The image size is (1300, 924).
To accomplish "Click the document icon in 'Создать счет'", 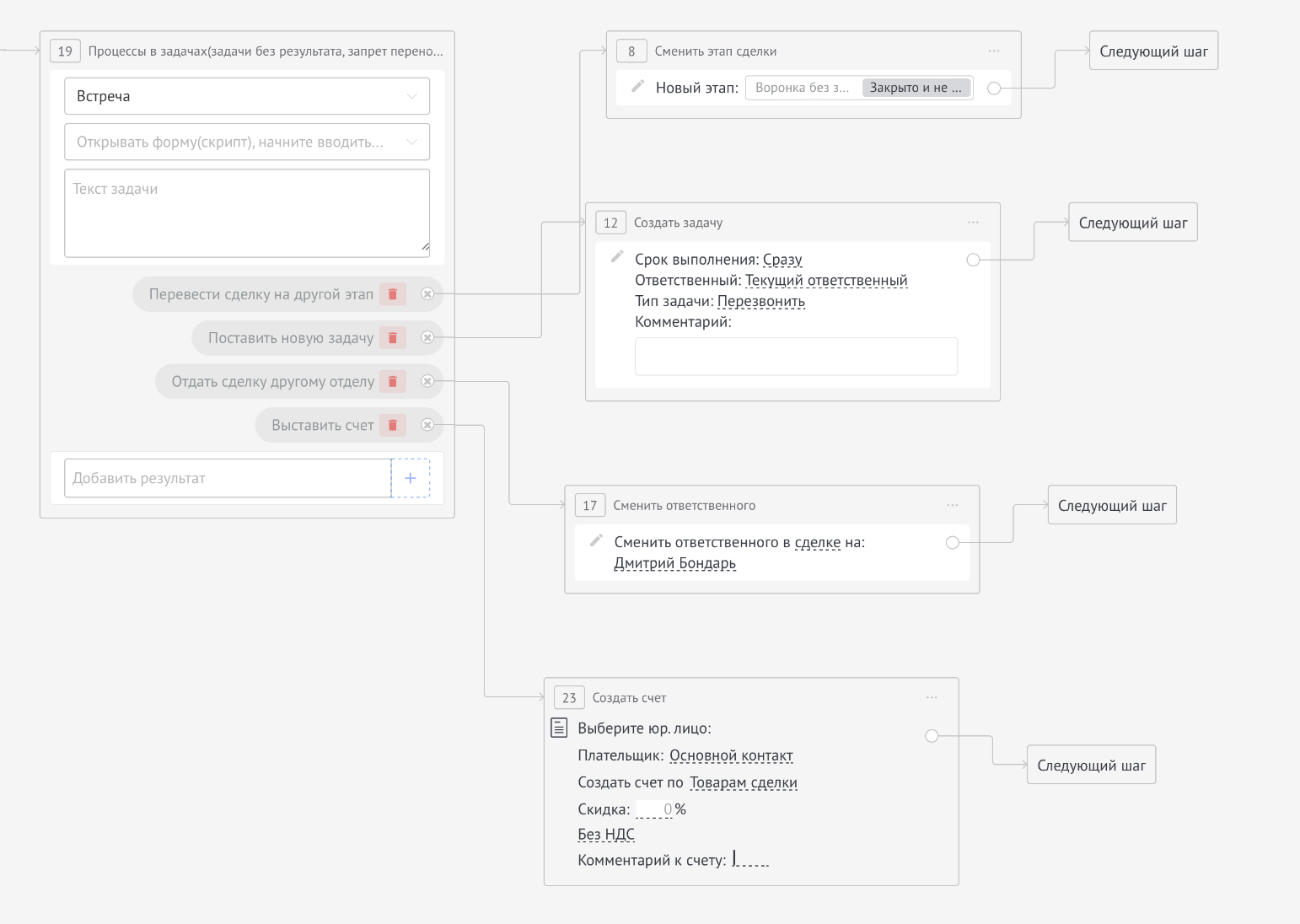I will [559, 728].
